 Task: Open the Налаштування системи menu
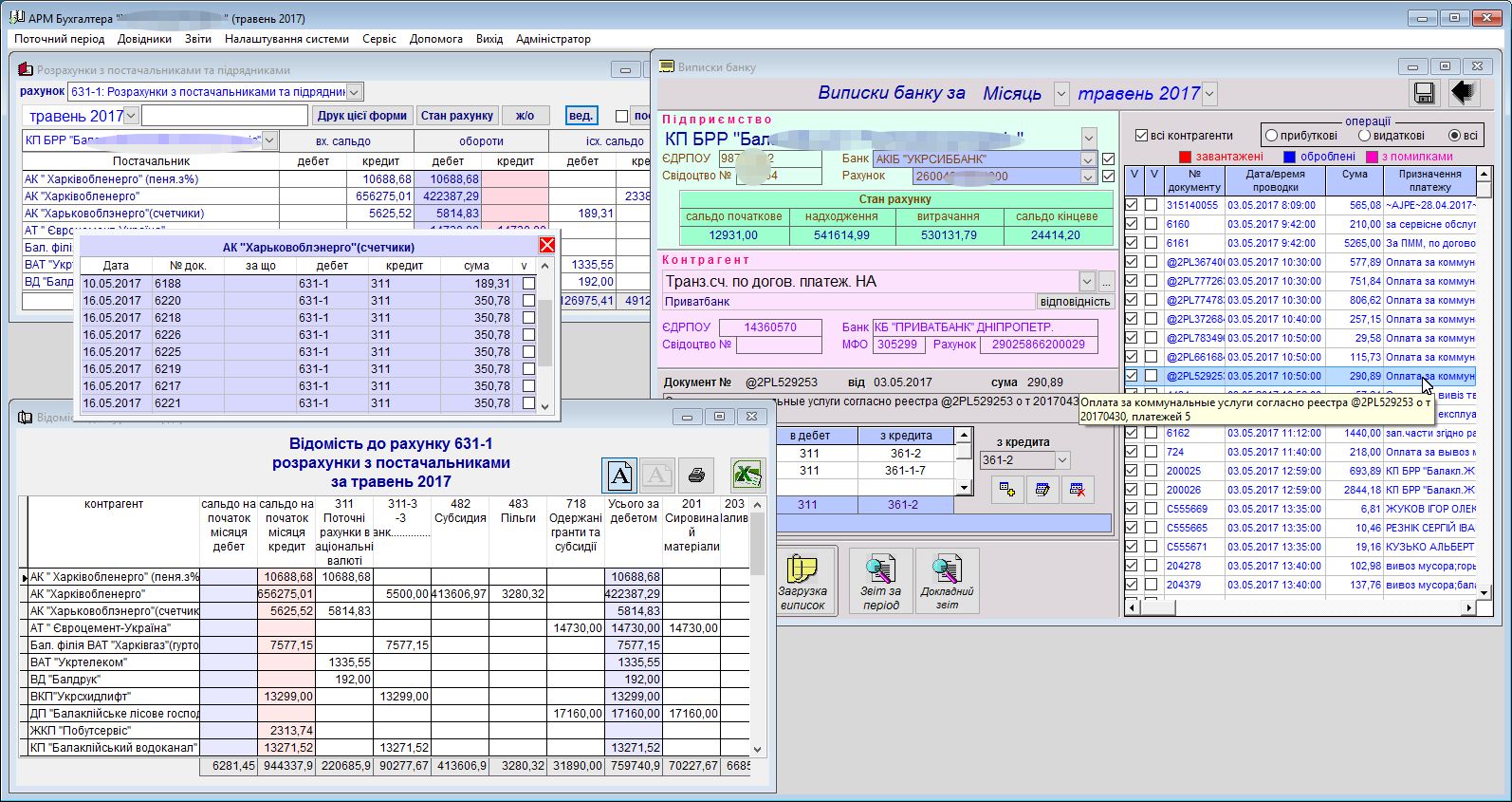tap(286, 39)
